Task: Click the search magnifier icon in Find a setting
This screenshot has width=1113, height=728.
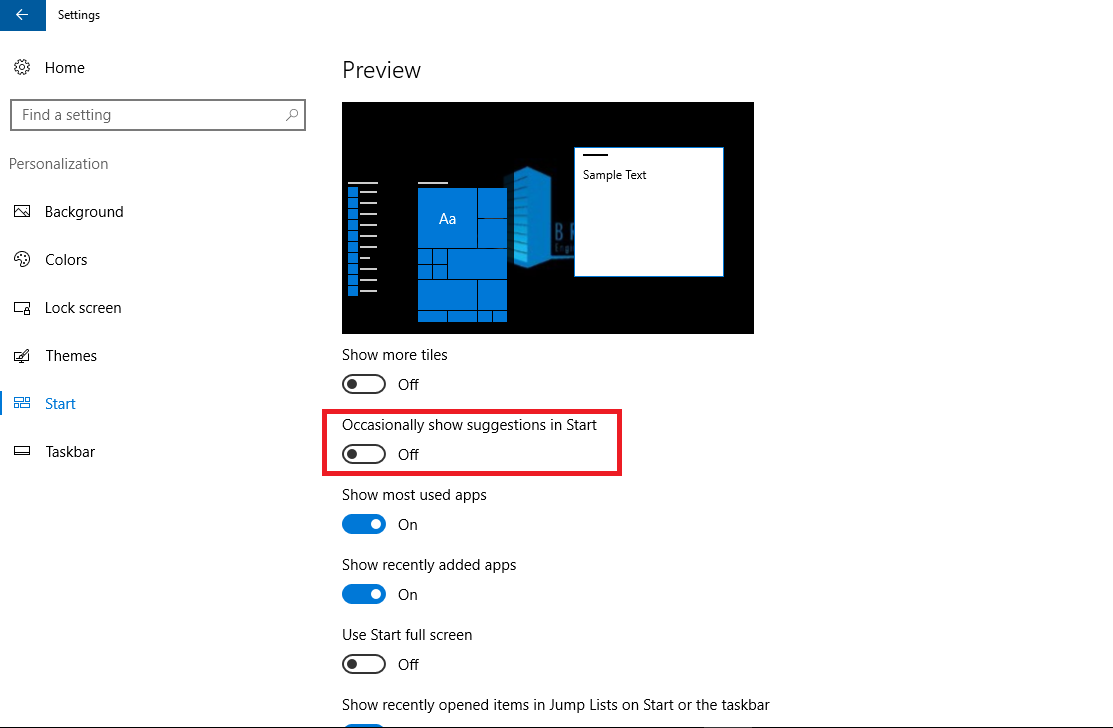Action: pyautogui.click(x=292, y=115)
